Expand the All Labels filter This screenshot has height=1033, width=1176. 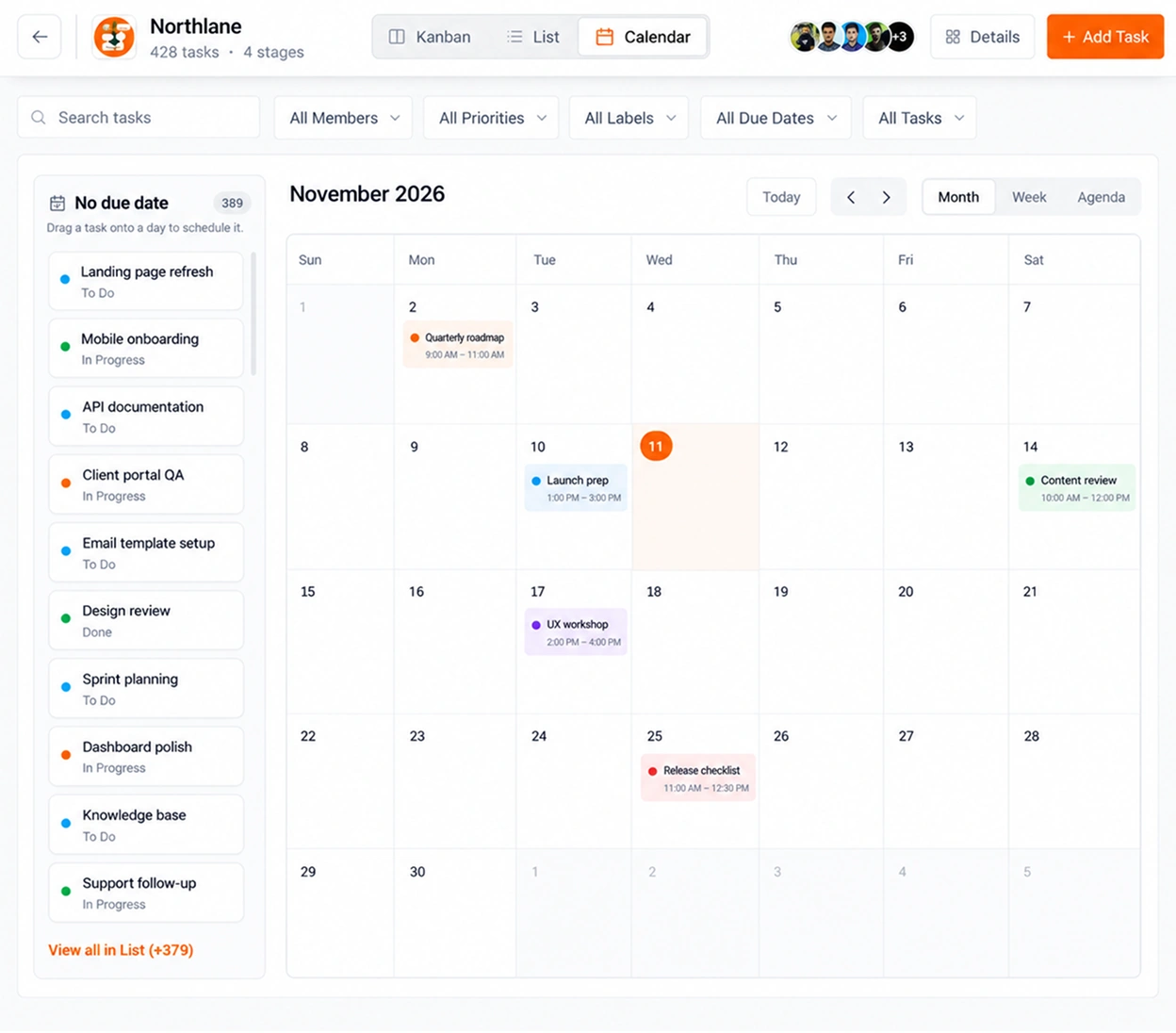629,118
